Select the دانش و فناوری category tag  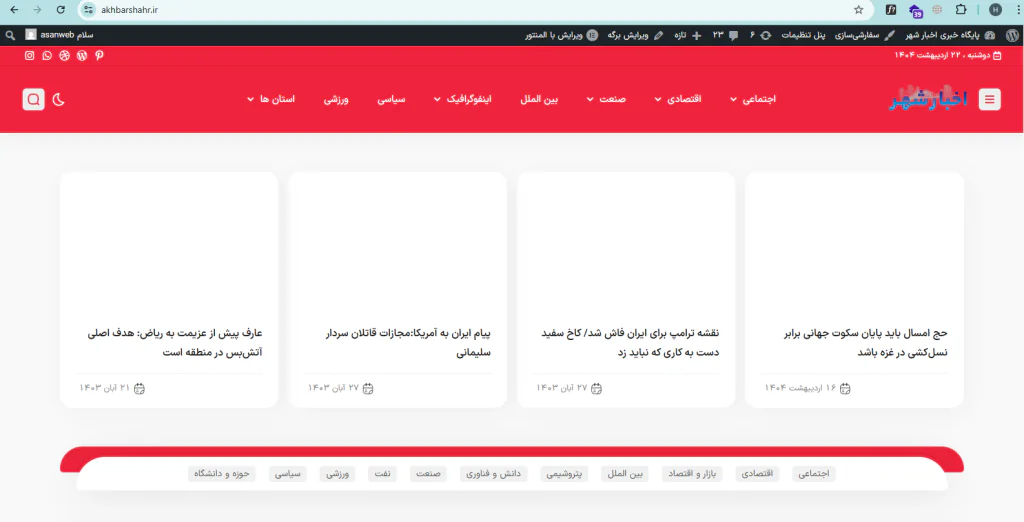[x=493, y=474]
